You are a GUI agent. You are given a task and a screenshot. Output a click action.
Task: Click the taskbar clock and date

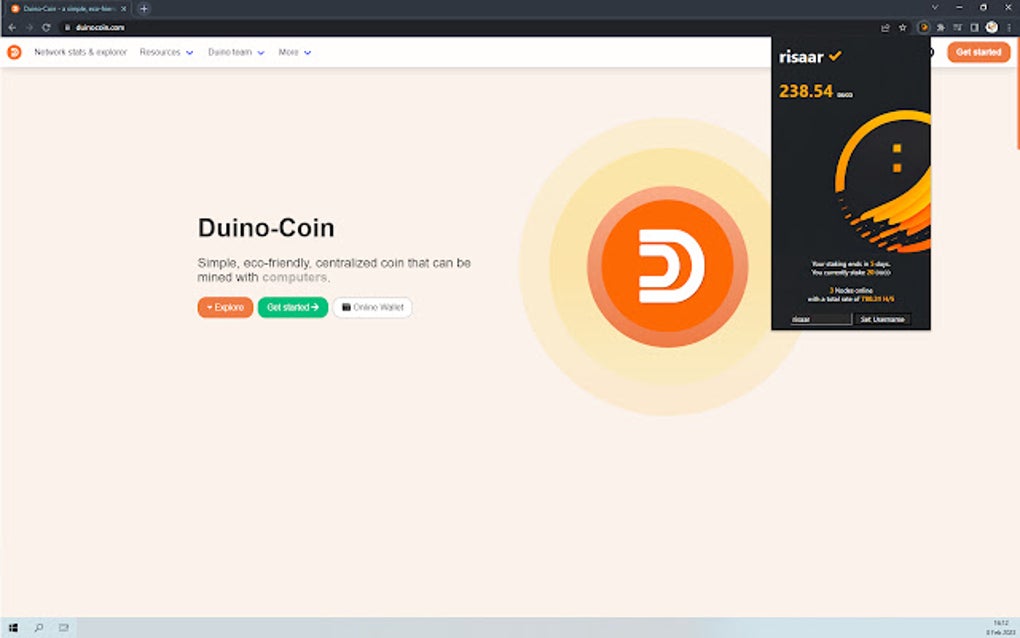[1000, 628]
